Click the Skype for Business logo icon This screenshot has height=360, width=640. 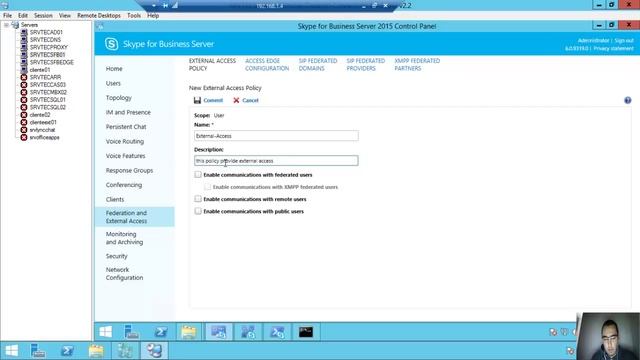111,44
